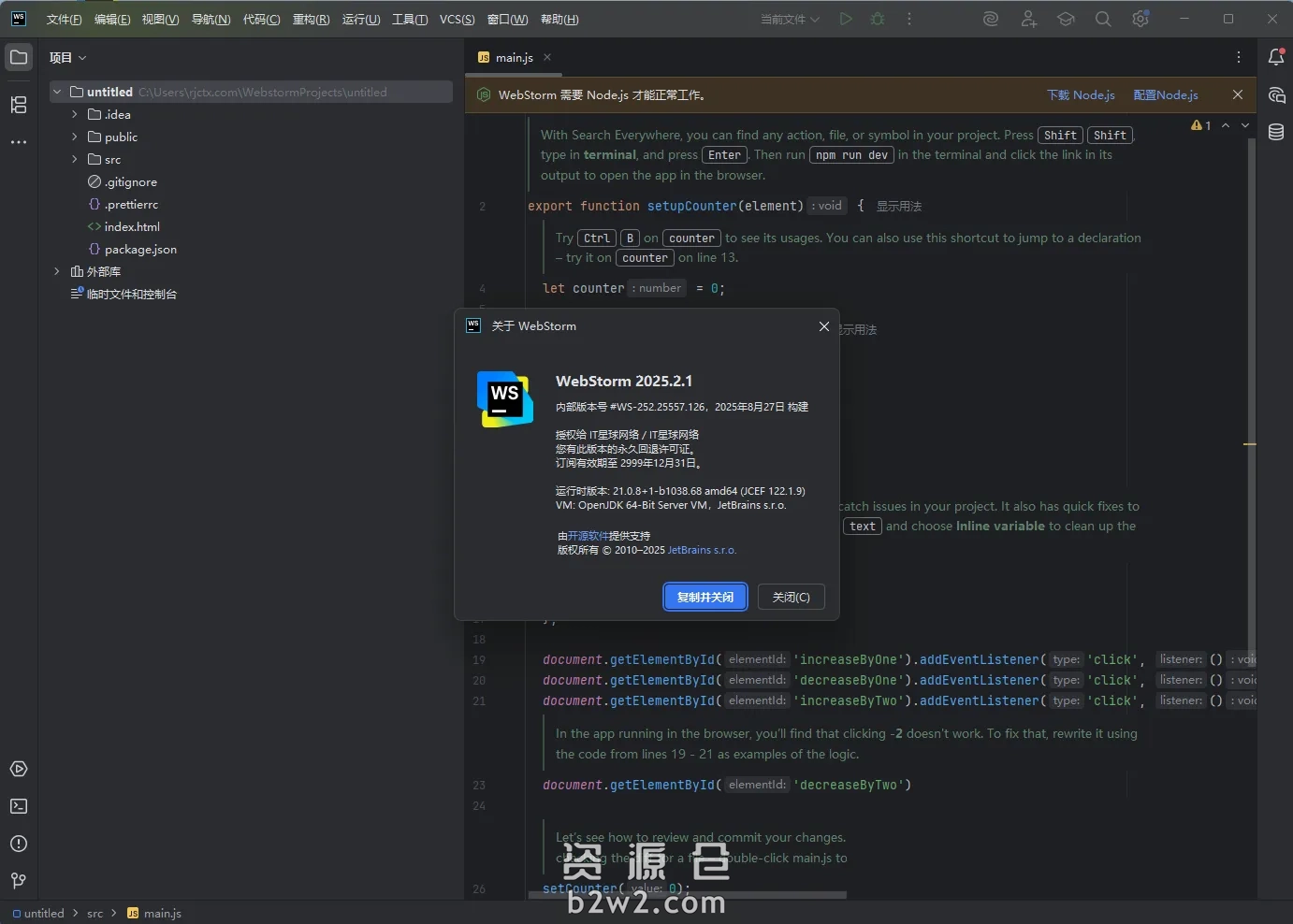This screenshot has height=924, width=1293.
Task: Switch to the main.js editor tab
Action: [514, 57]
